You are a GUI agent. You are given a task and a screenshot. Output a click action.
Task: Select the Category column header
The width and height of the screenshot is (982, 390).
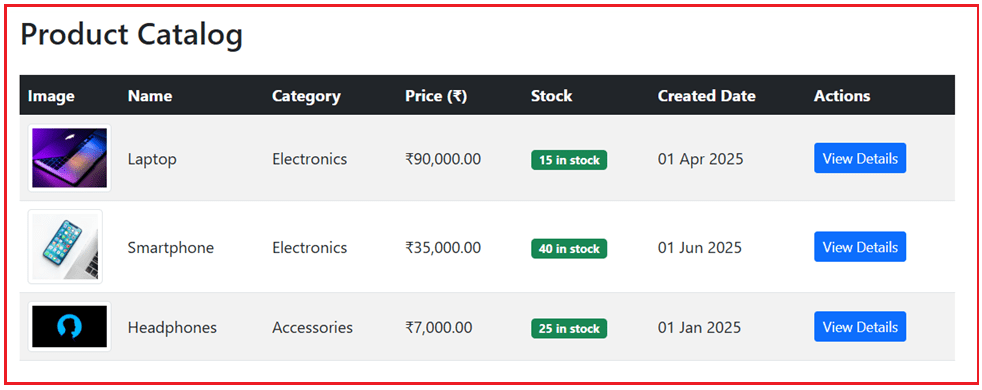point(306,96)
